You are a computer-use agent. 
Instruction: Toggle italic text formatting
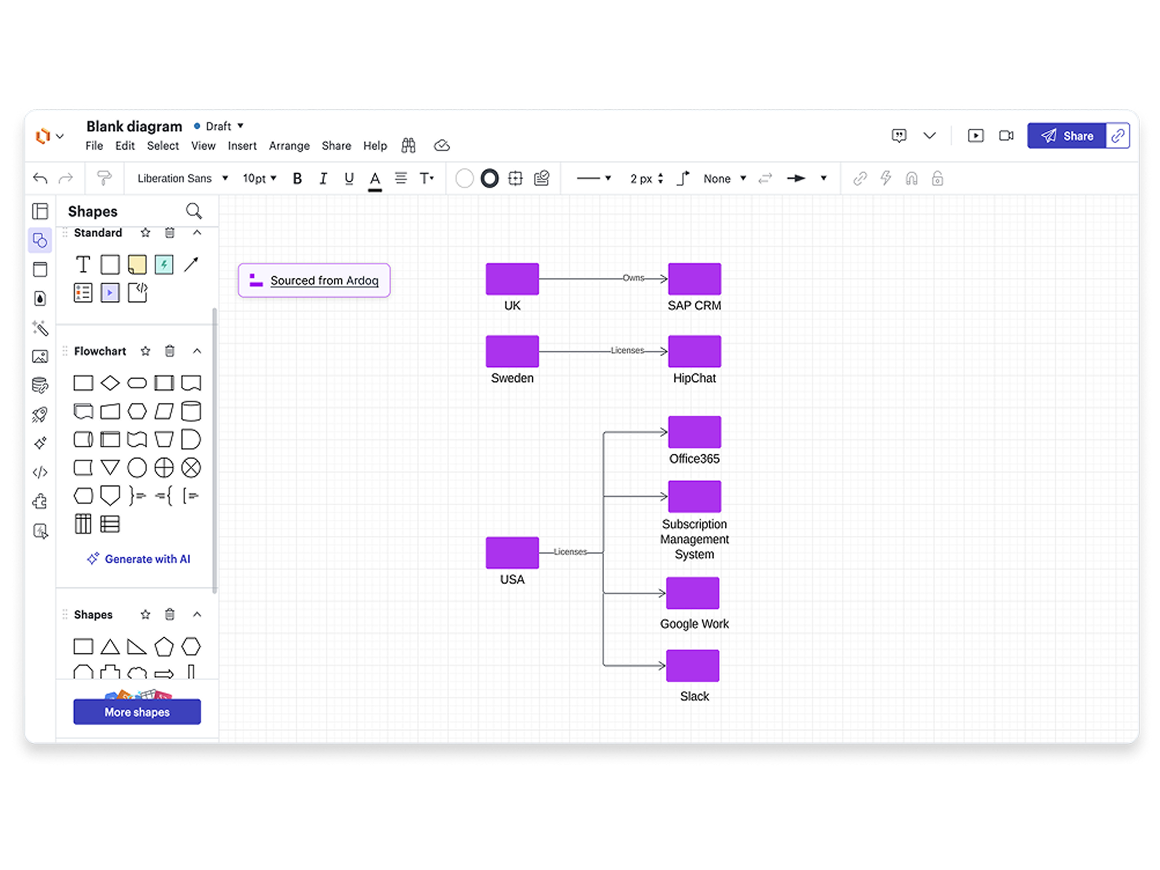pos(323,178)
